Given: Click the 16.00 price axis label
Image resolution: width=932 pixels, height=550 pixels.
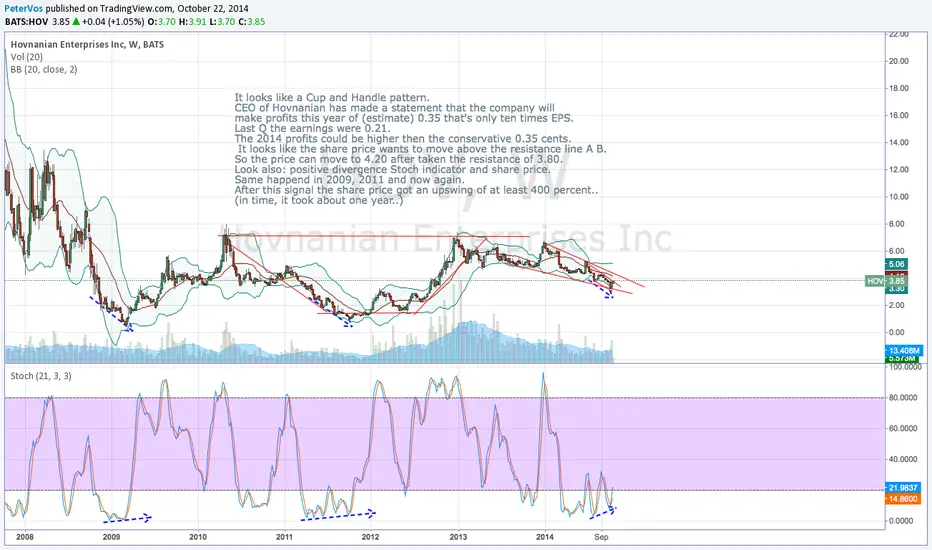Looking at the screenshot, I should click(x=899, y=115).
